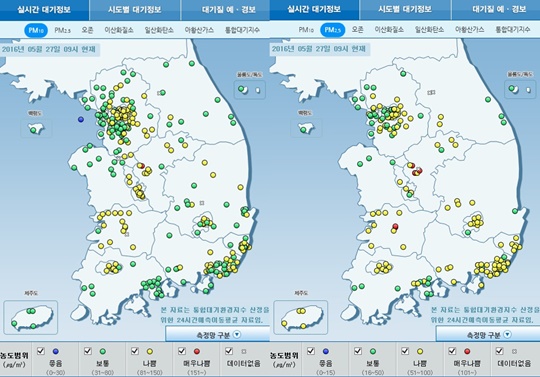Expand the 측정망 구분 arrow on the right map
The image size is (540, 377).
coord(507,334)
